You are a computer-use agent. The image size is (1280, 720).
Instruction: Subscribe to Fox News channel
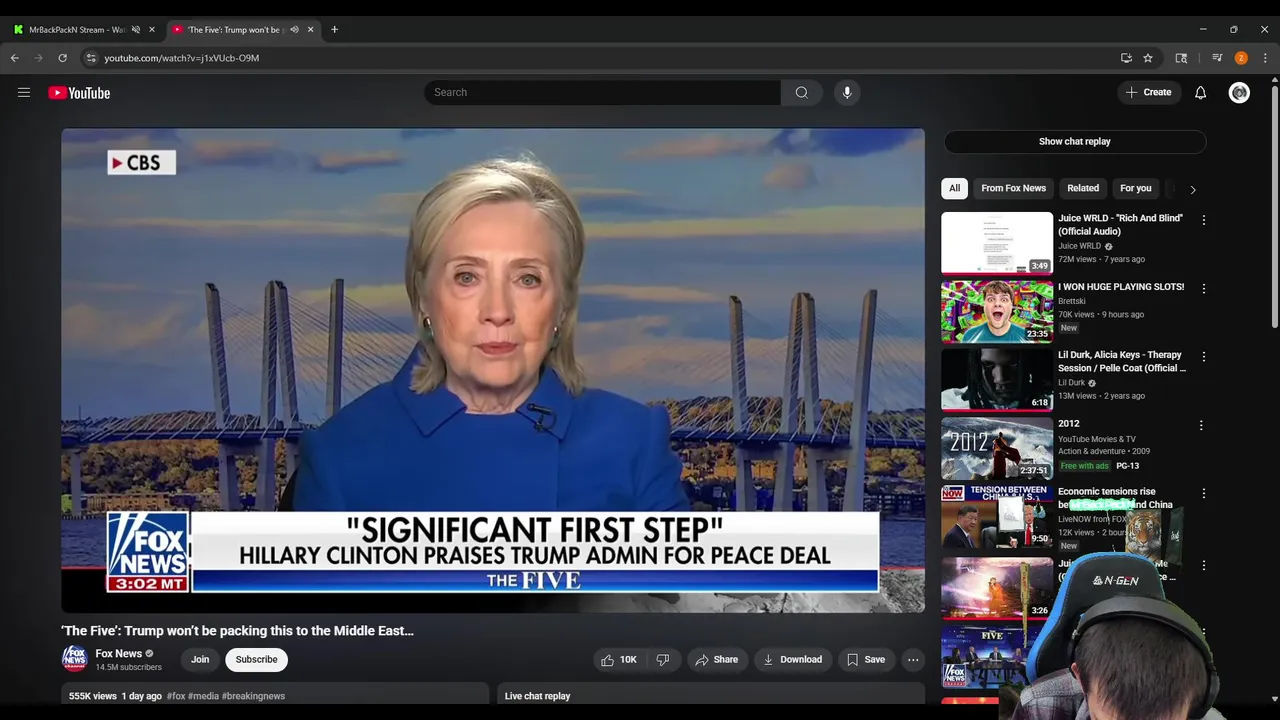pos(256,660)
